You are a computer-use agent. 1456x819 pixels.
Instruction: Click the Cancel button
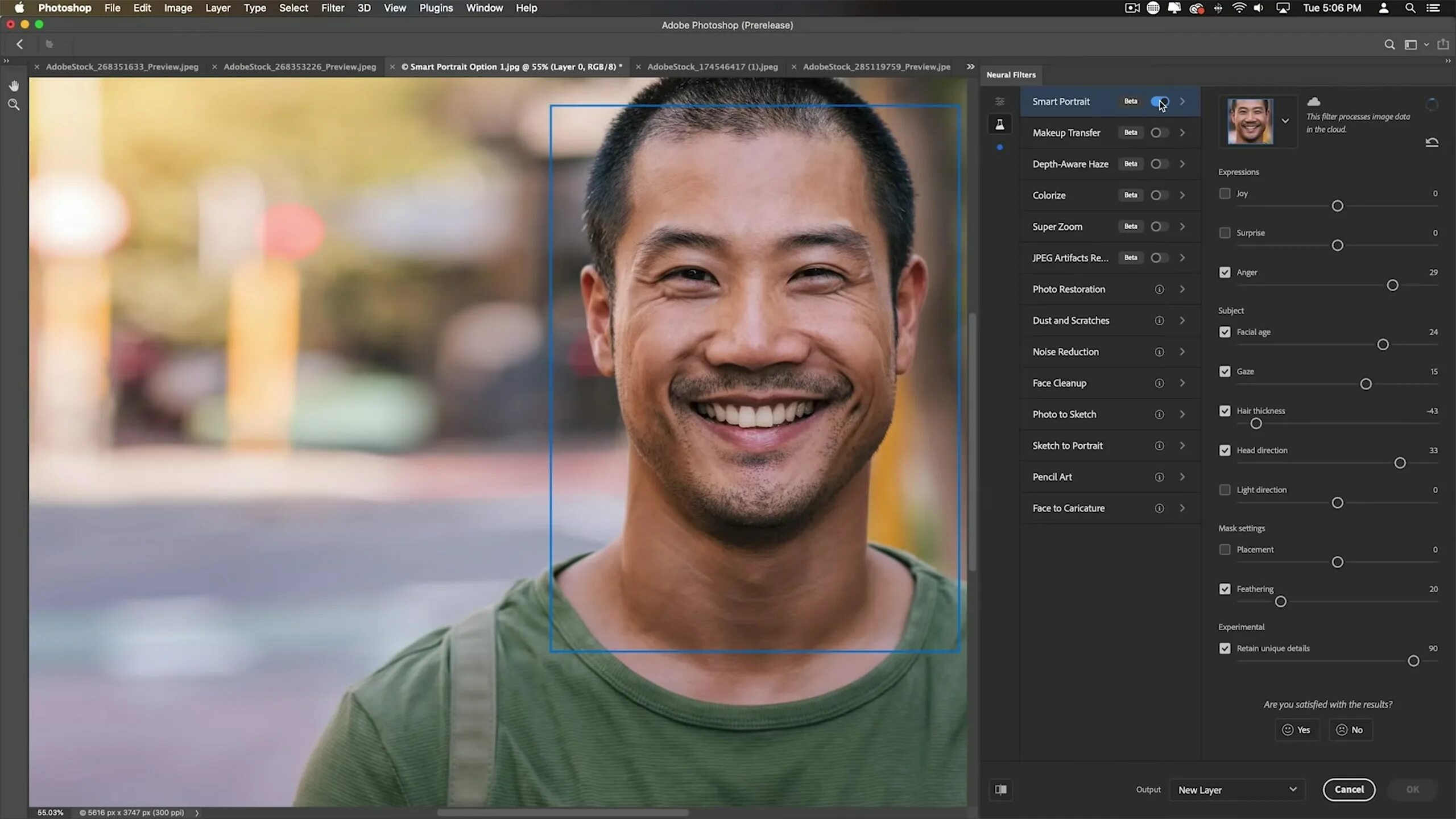(x=1349, y=789)
